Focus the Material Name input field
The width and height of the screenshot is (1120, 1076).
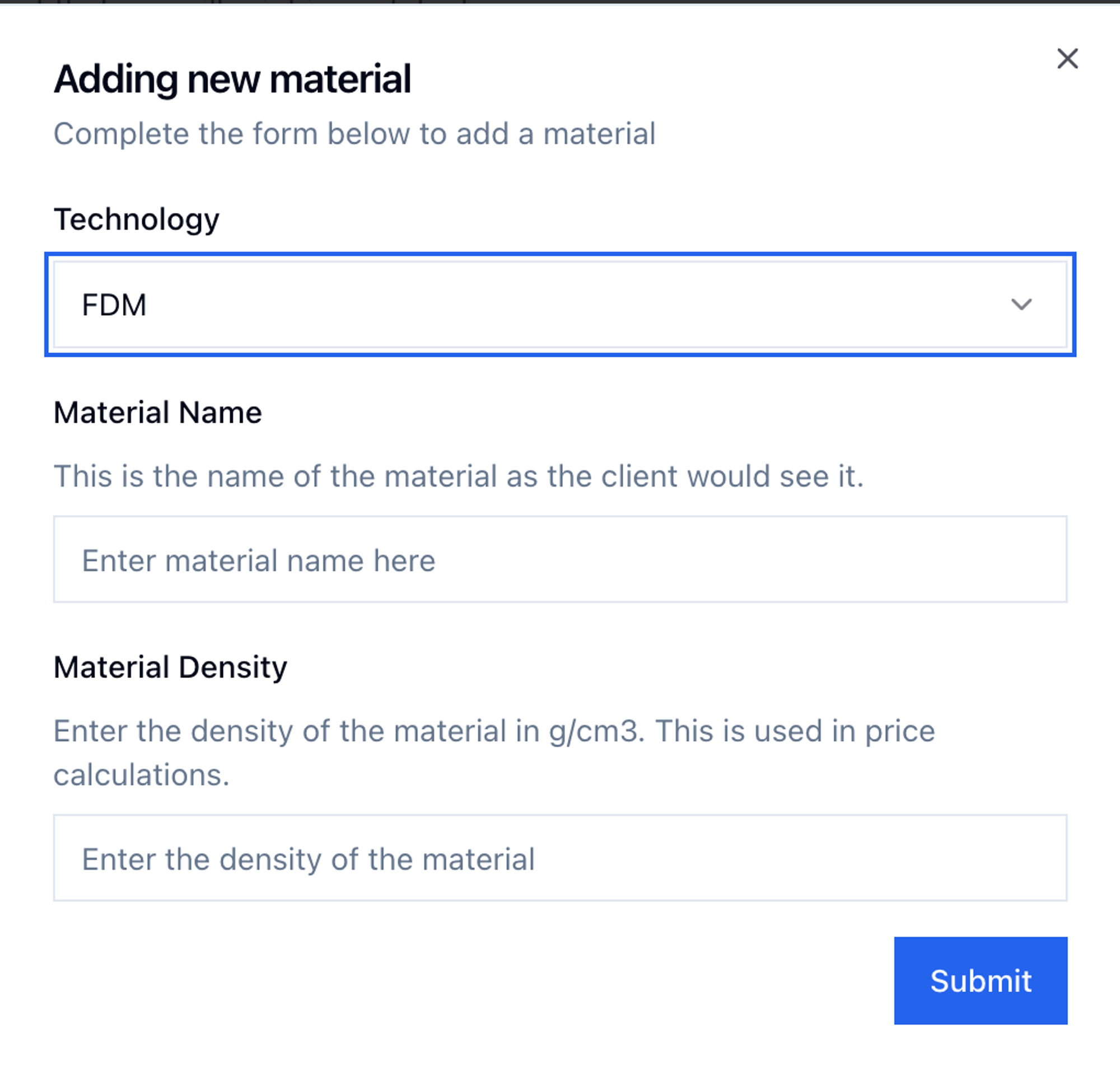(x=560, y=559)
